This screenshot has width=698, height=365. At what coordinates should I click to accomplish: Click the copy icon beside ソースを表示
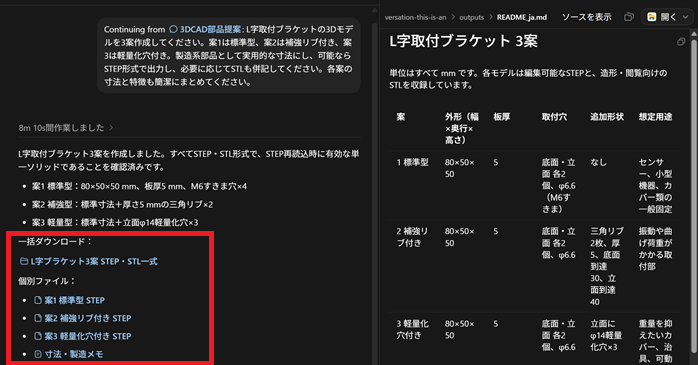click(629, 17)
